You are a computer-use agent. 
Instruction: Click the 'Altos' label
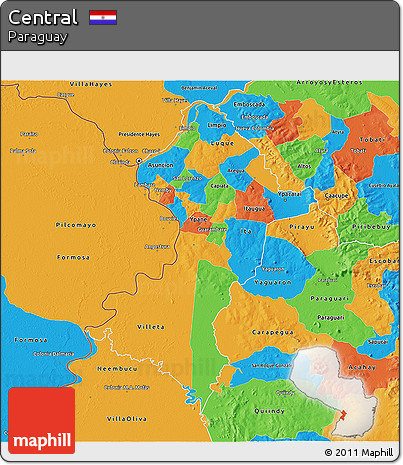coord(304,166)
